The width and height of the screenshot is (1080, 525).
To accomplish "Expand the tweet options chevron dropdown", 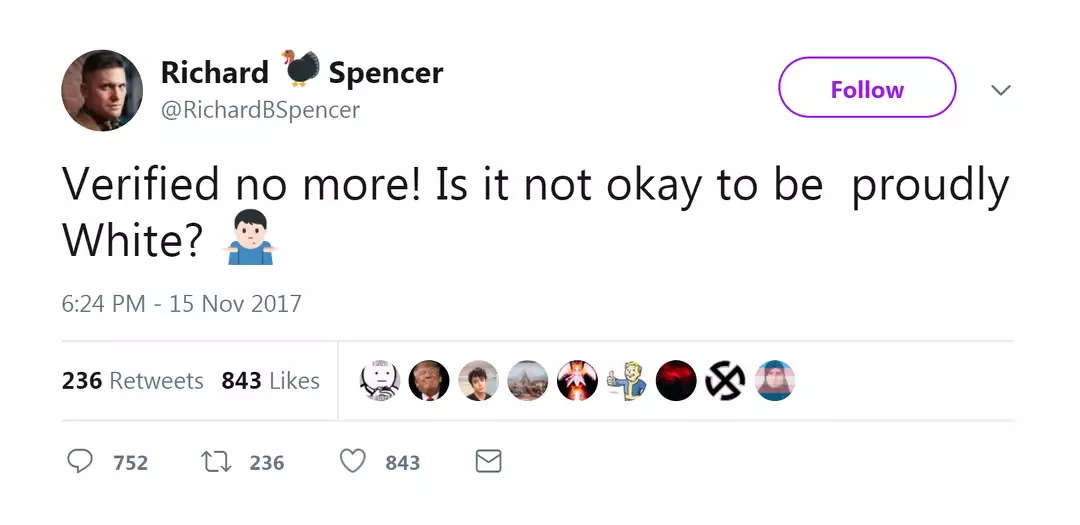I will point(1000,90).
